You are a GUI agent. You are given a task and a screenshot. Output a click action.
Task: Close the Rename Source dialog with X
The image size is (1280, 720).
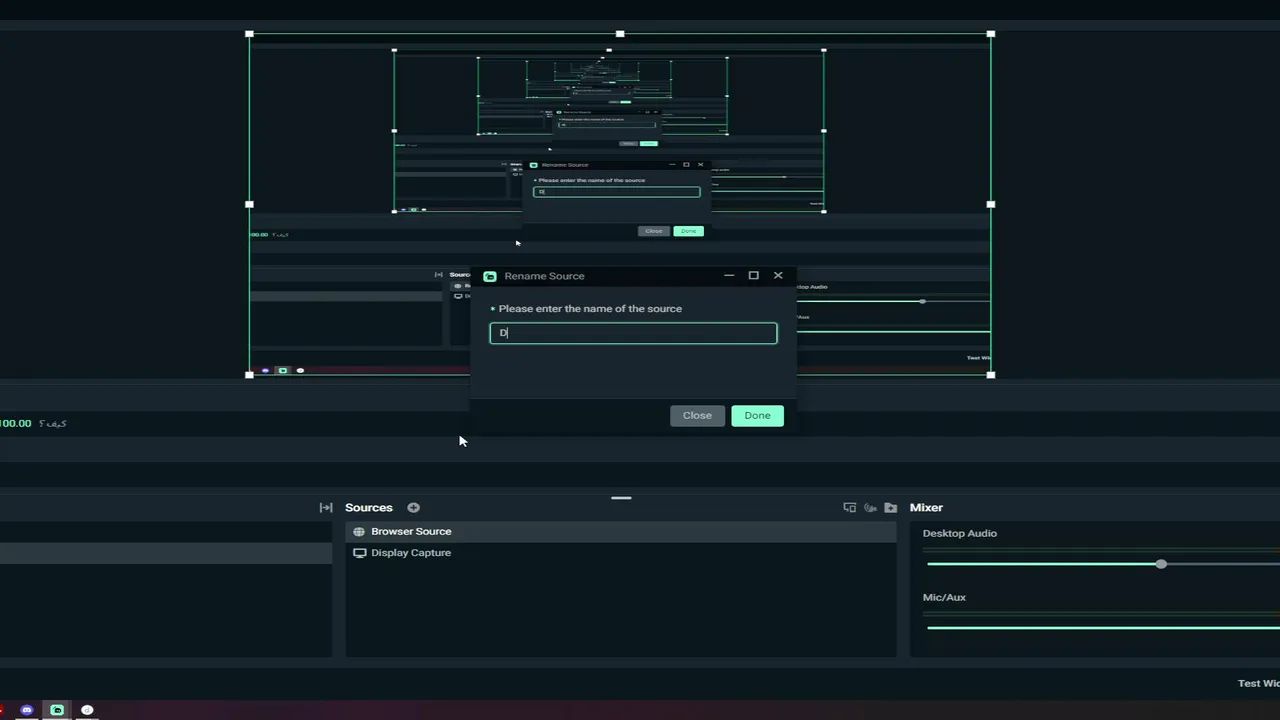(778, 275)
